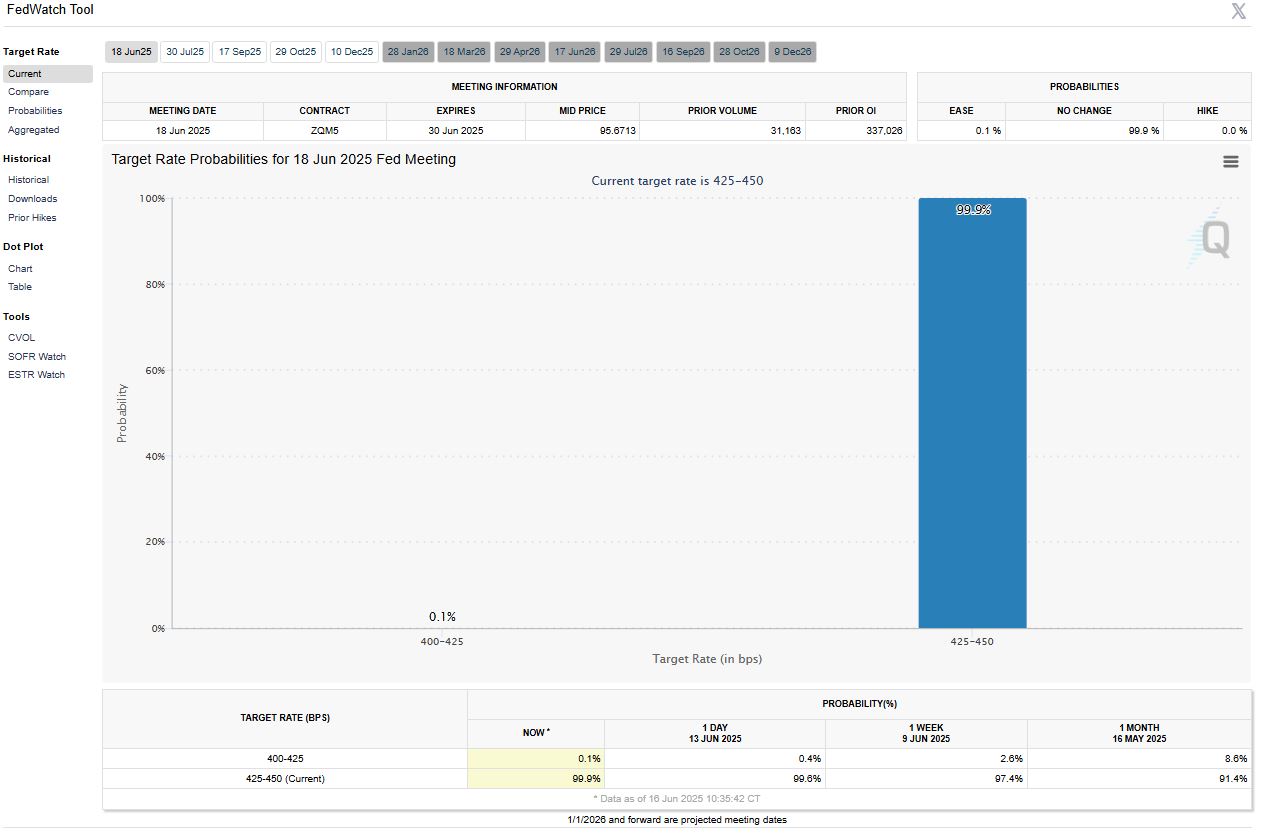Click the 0.1% label above 400-425 on the chart
This screenshot has height=833, width=1261.
pyautogui.click(x=442, y=617)
